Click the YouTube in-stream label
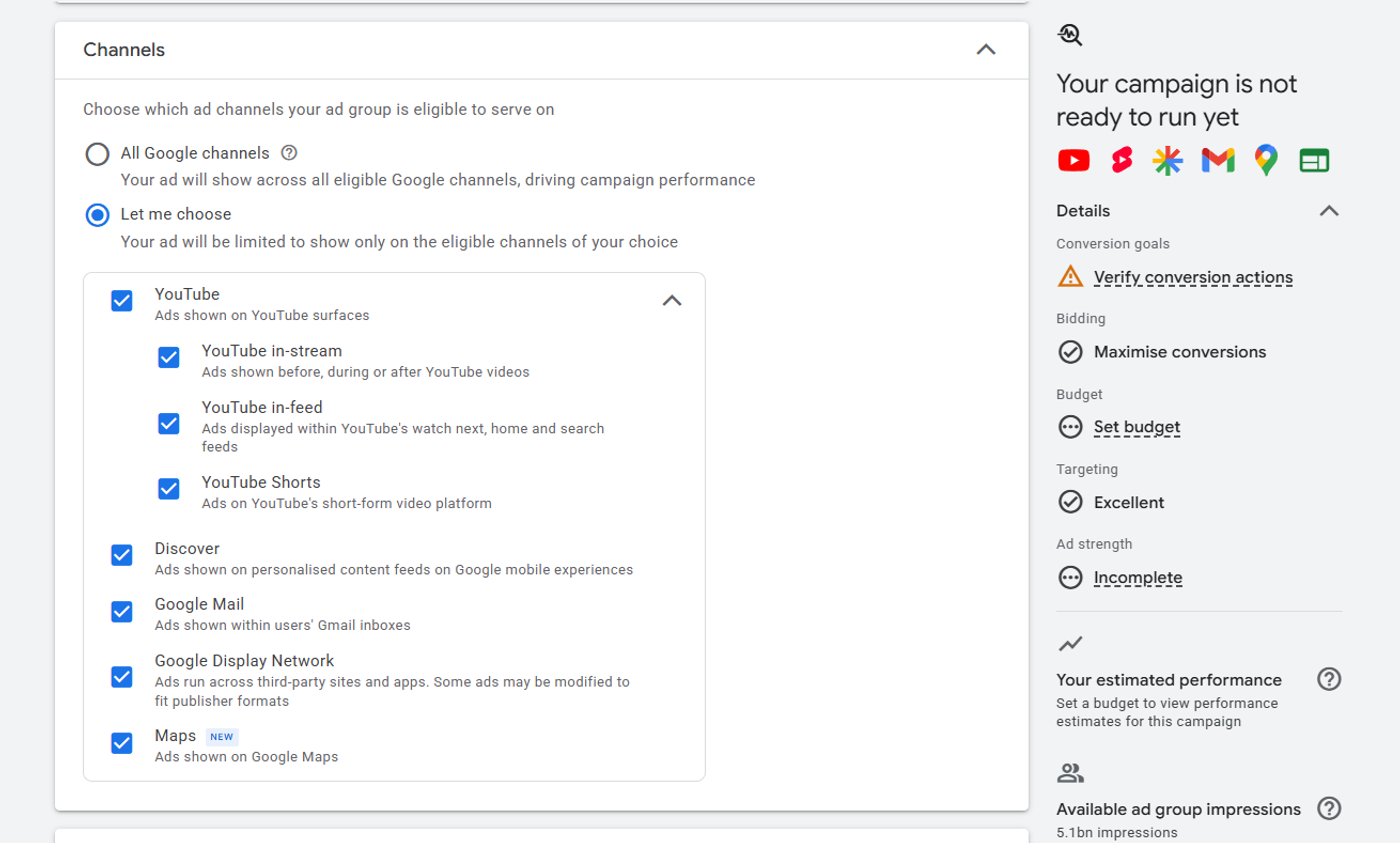 coord(272,351)
